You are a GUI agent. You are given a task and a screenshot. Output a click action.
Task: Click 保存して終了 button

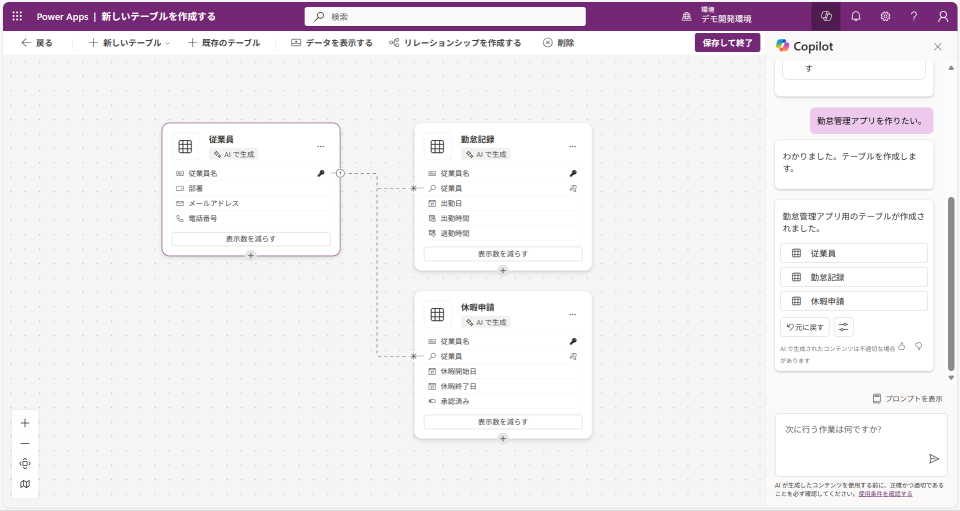(x=727, y=43)
